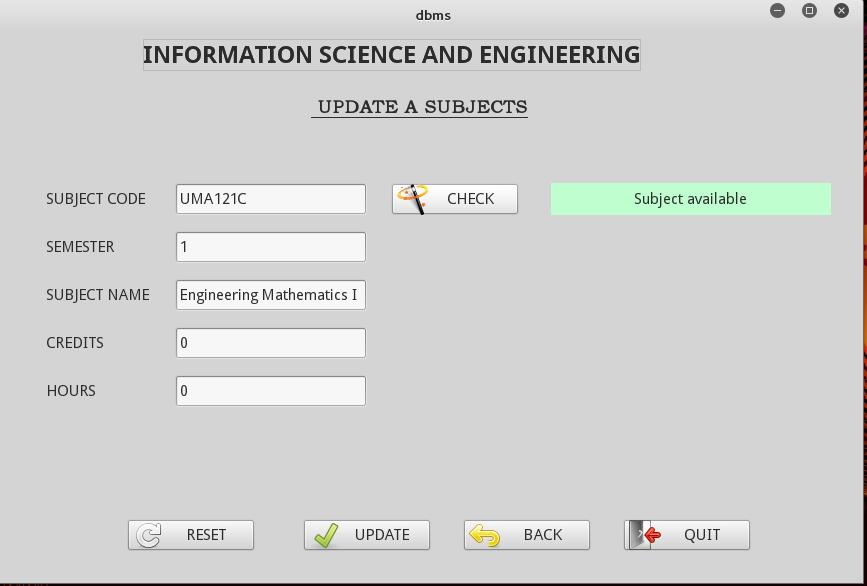
Task: Select the SUBJECT NAME field
Action: (271, 295)
